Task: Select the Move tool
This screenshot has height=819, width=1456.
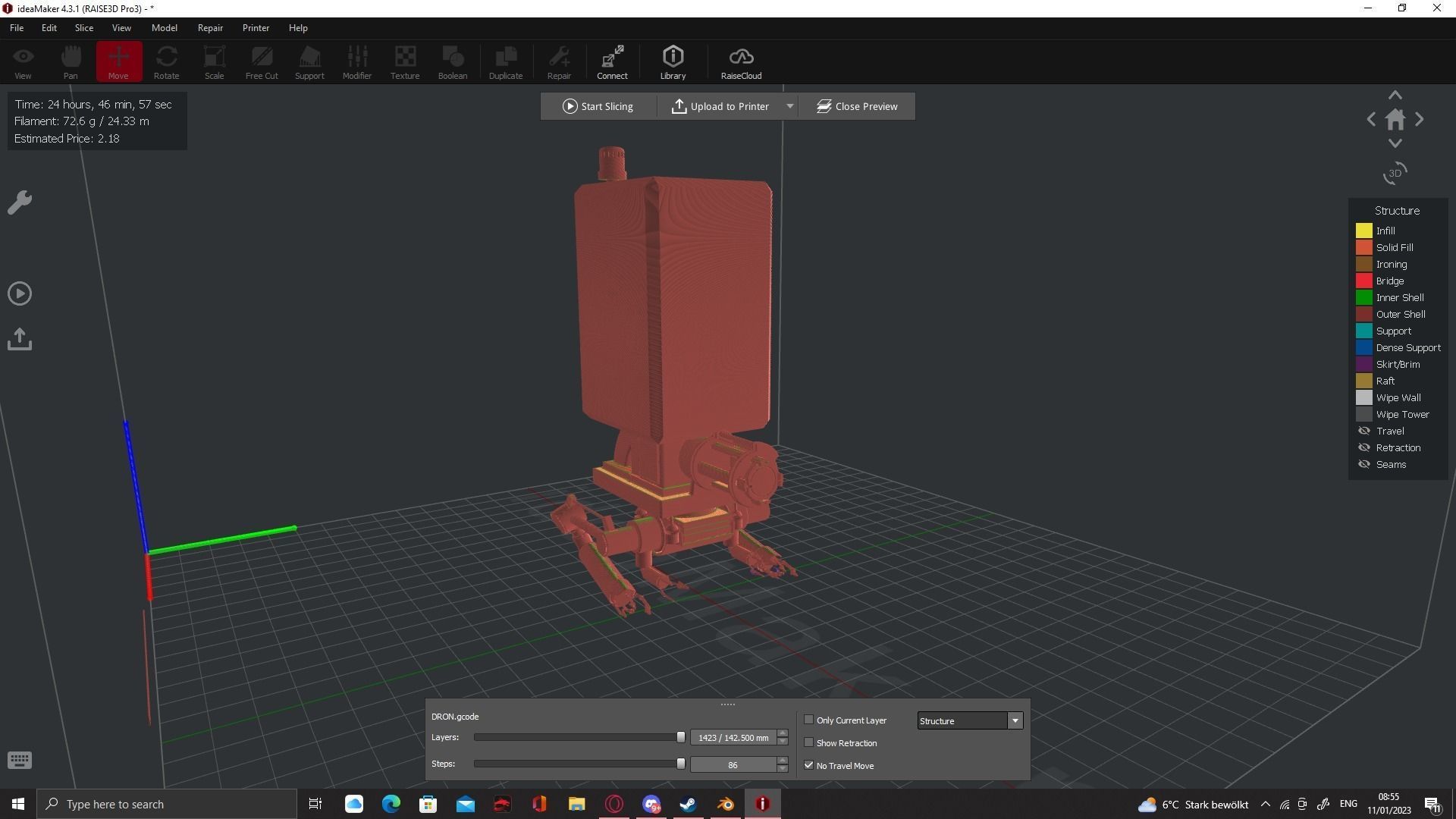Action: tap(118, 61)
